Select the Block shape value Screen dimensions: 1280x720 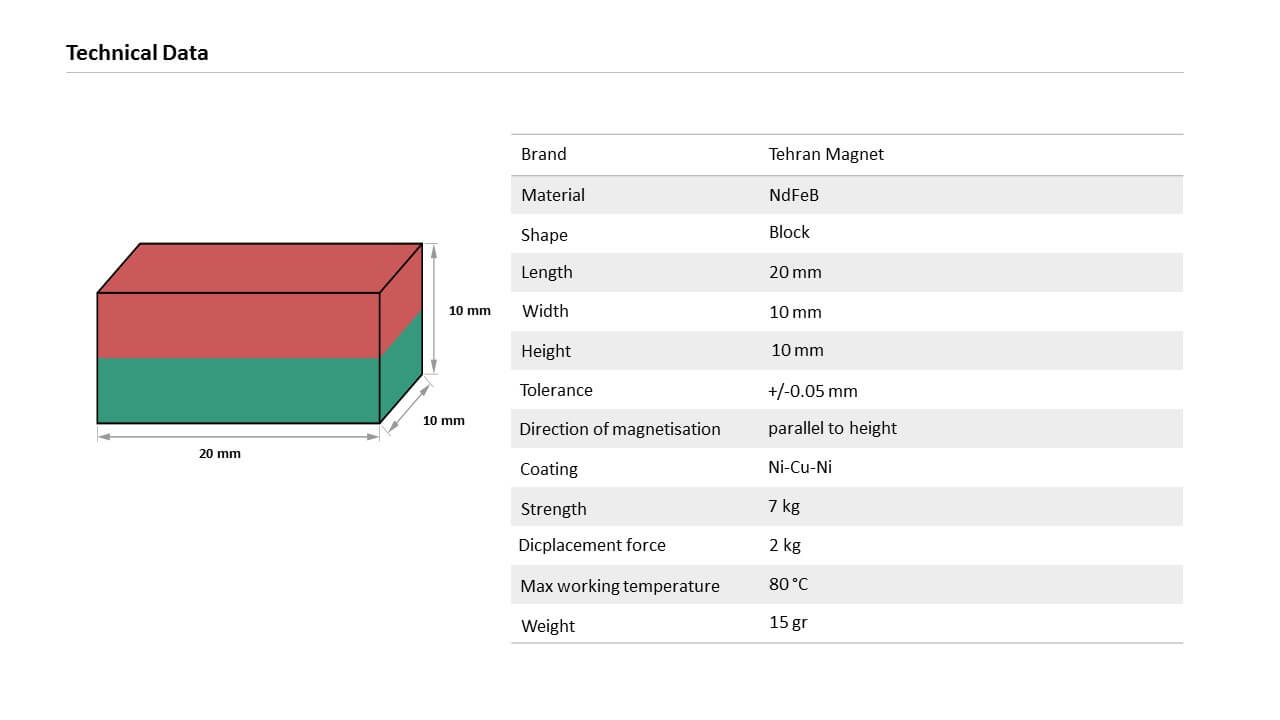tap(789, 232)
